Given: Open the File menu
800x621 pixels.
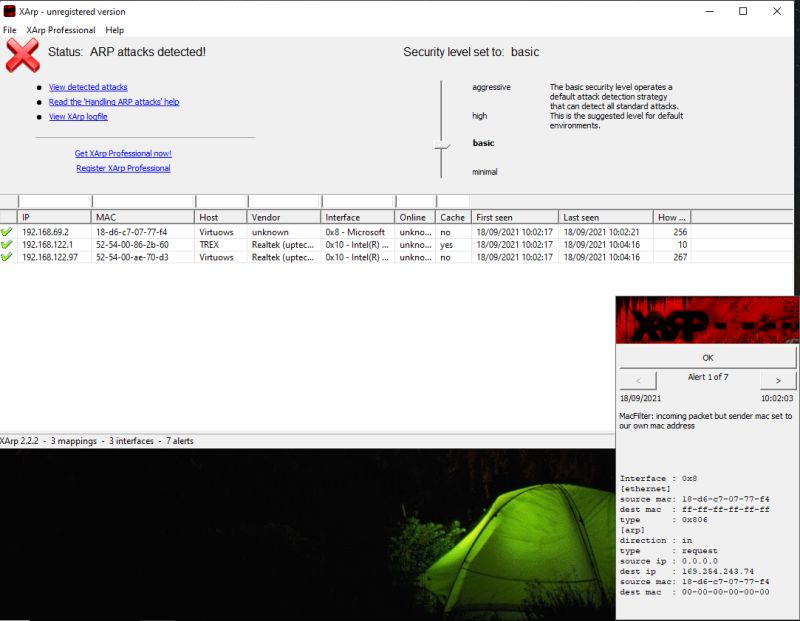Looking at the screenshot, I should [x=10, y=30].
